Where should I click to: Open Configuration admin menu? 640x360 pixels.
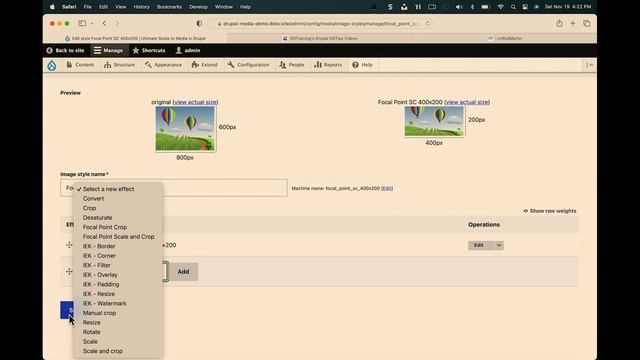pos(248,65)
